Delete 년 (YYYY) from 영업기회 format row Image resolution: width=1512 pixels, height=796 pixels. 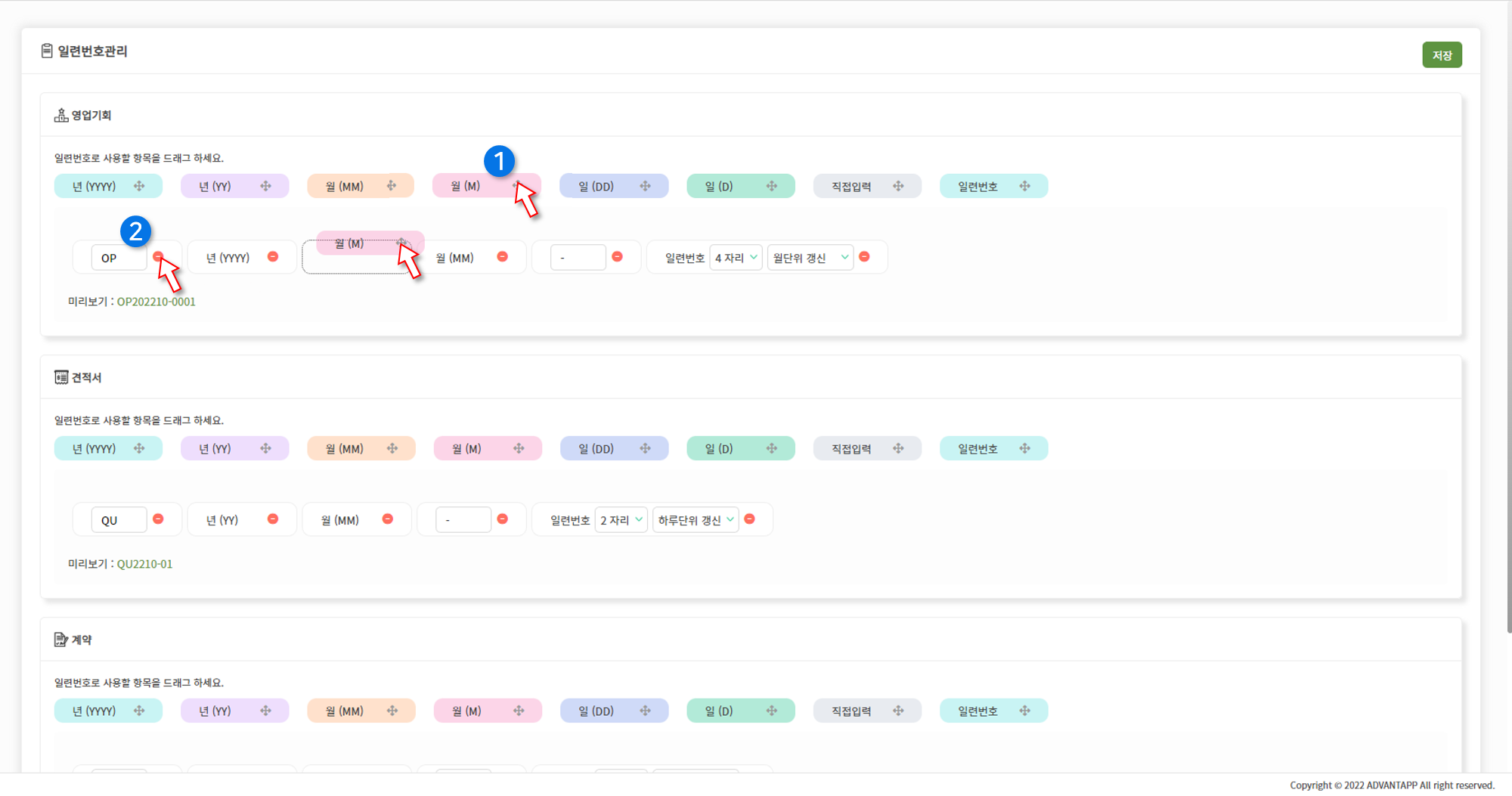273,257
